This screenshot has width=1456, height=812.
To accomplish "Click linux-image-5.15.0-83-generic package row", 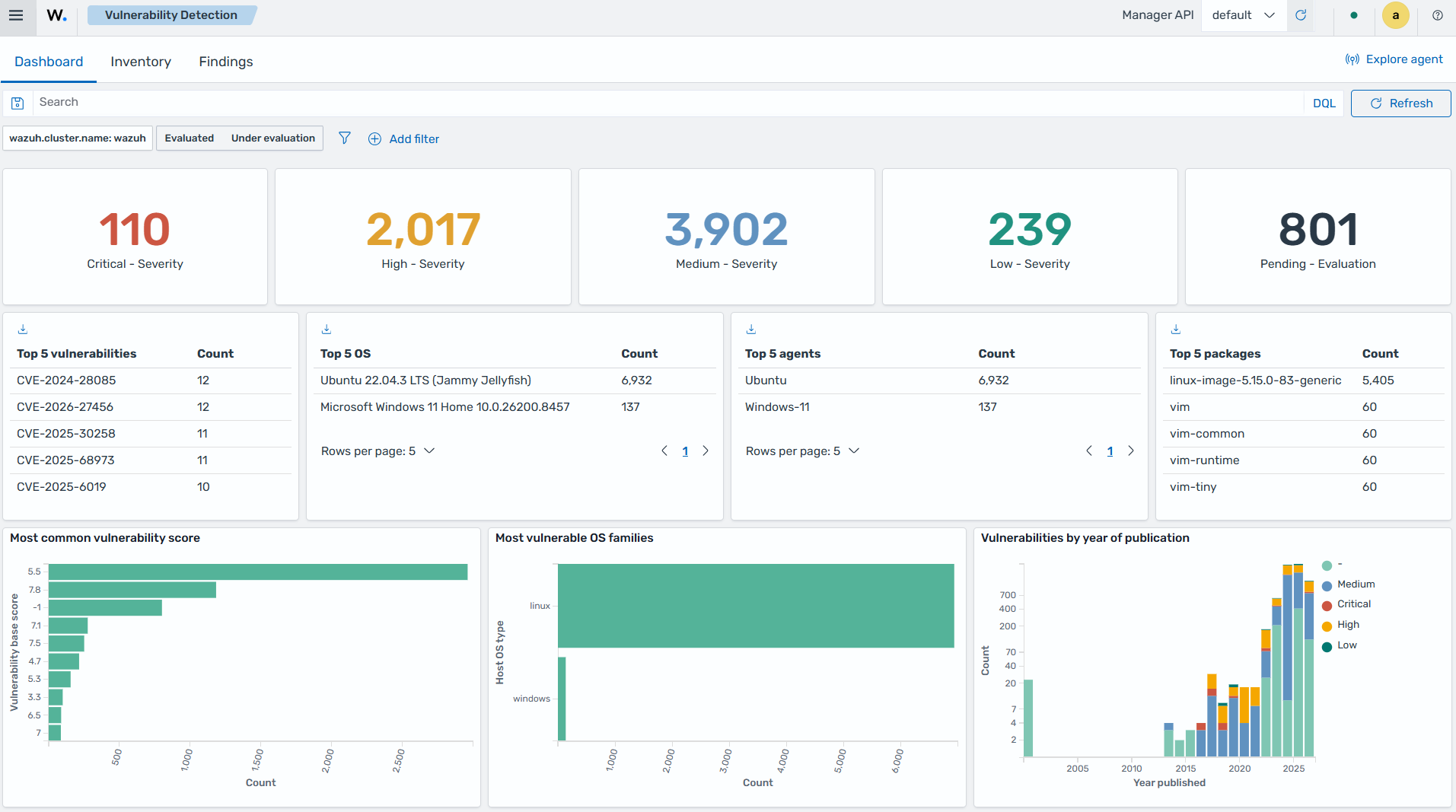I will click(x=1303, y=381).
